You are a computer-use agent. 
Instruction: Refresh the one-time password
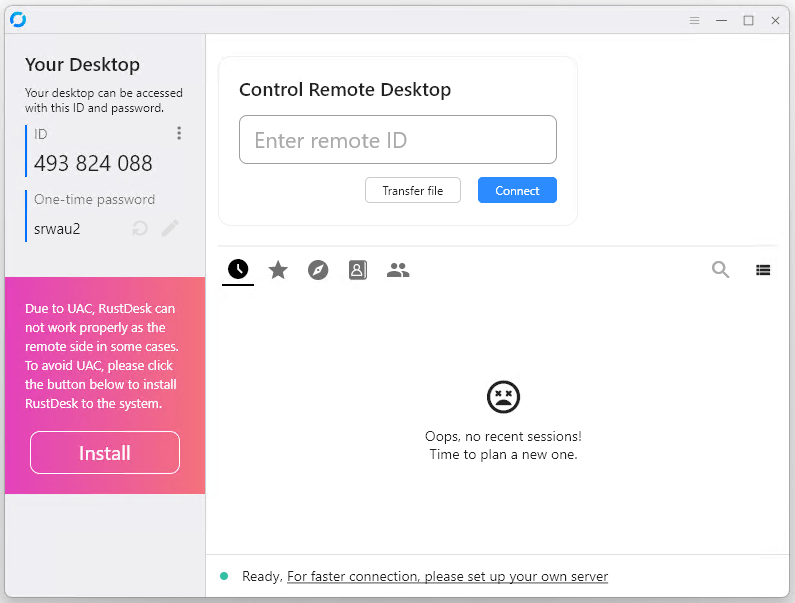click(140, 228)
